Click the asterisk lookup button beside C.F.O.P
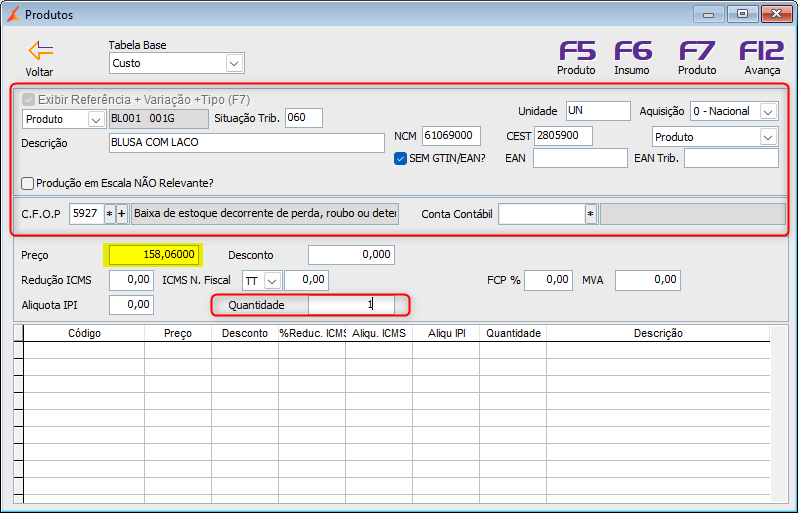 click(x=109, y=214)
